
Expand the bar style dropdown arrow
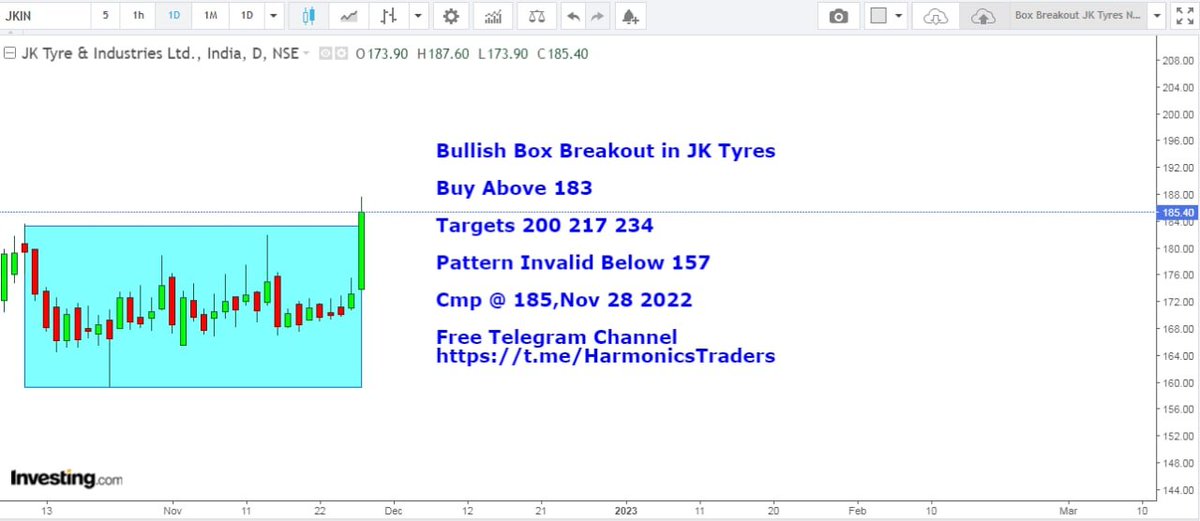click(418, 16)
